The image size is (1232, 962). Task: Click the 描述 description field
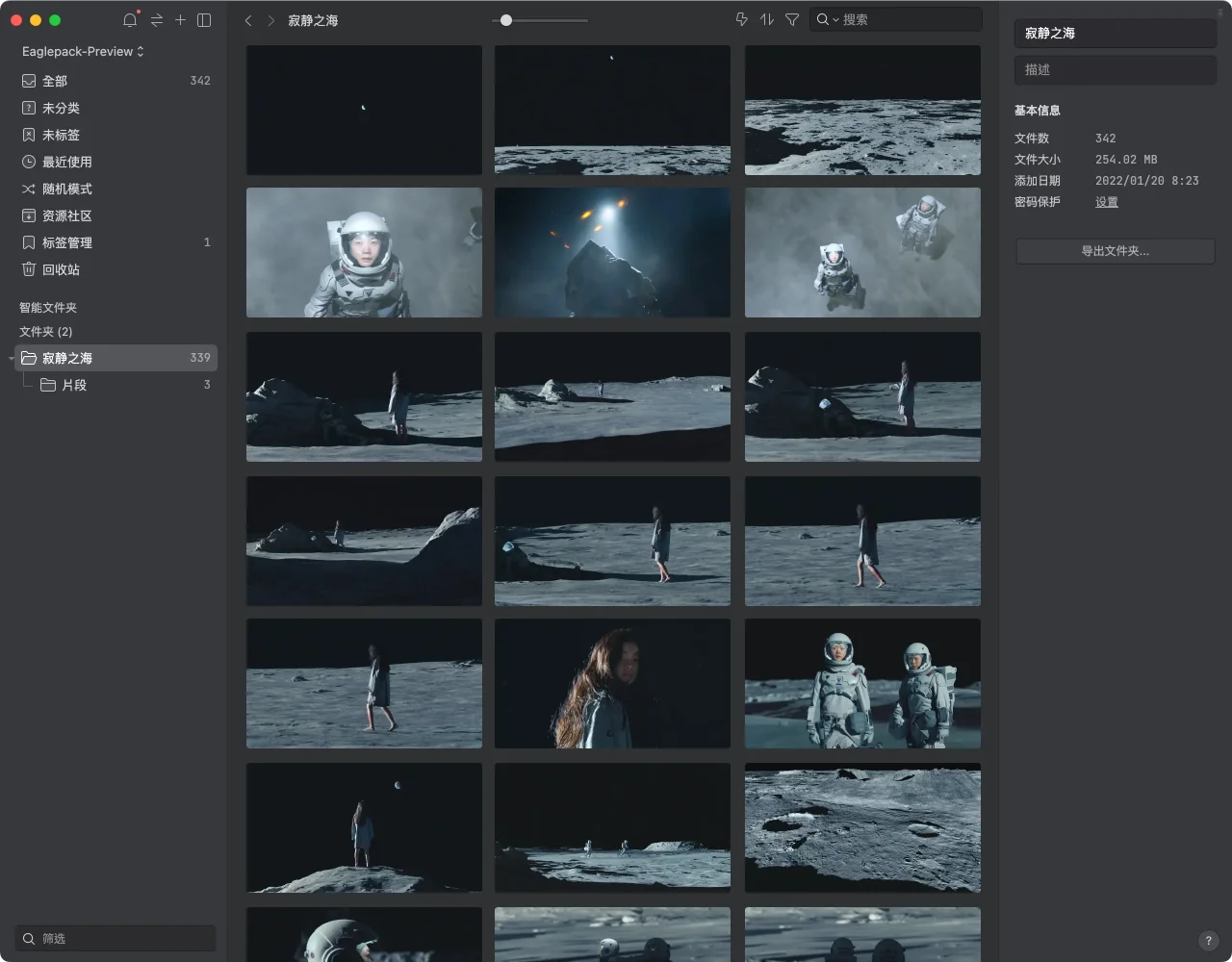coord(1116,69)
